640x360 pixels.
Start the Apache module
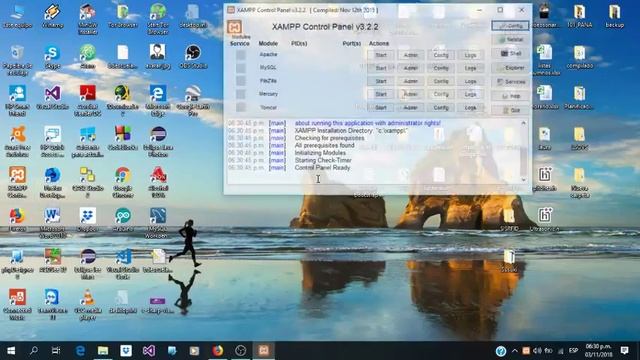(x=381, y=55)
